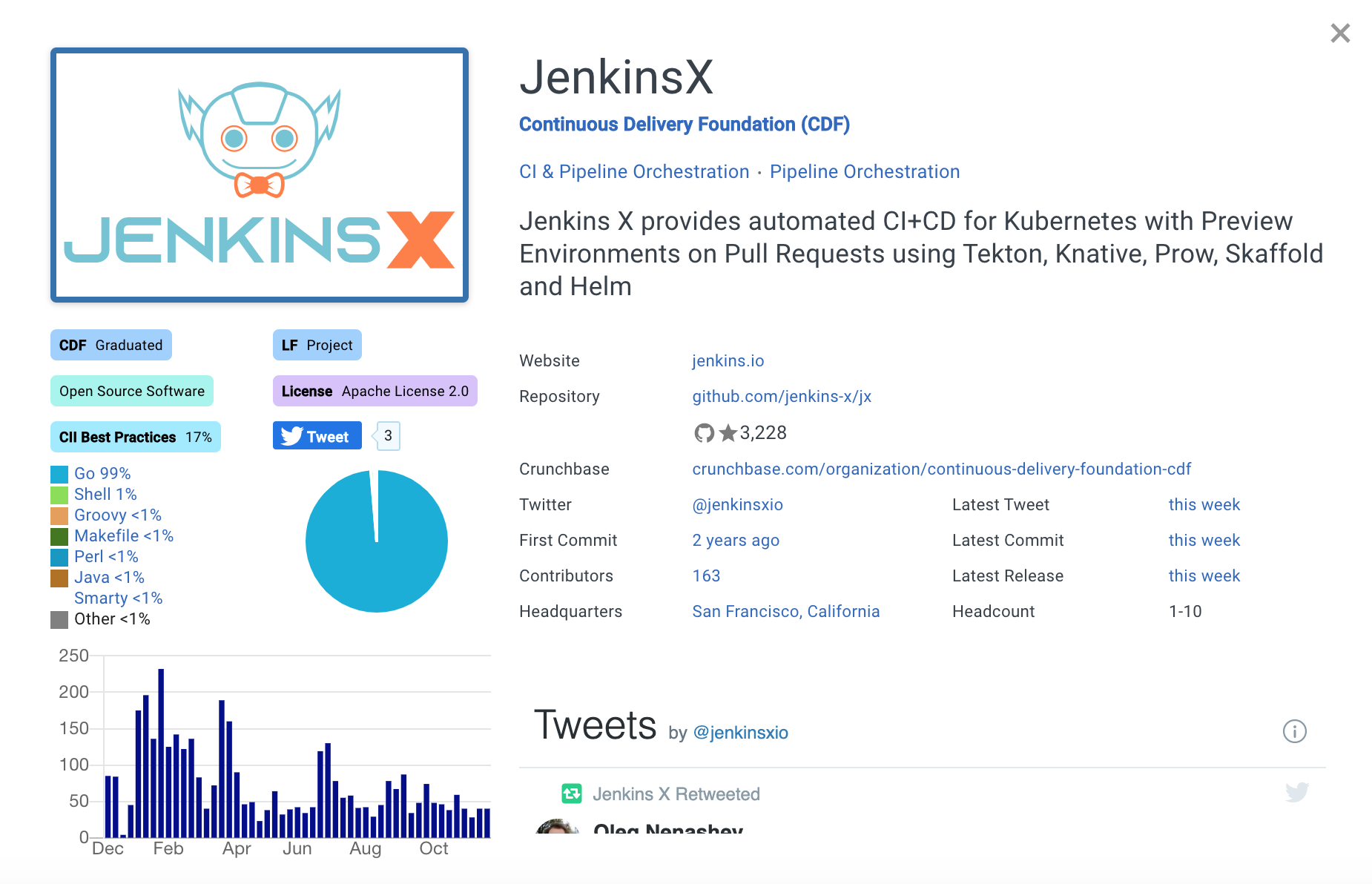
Task: Open the Tweets info circle icon
Action: tap(1294, 731)
